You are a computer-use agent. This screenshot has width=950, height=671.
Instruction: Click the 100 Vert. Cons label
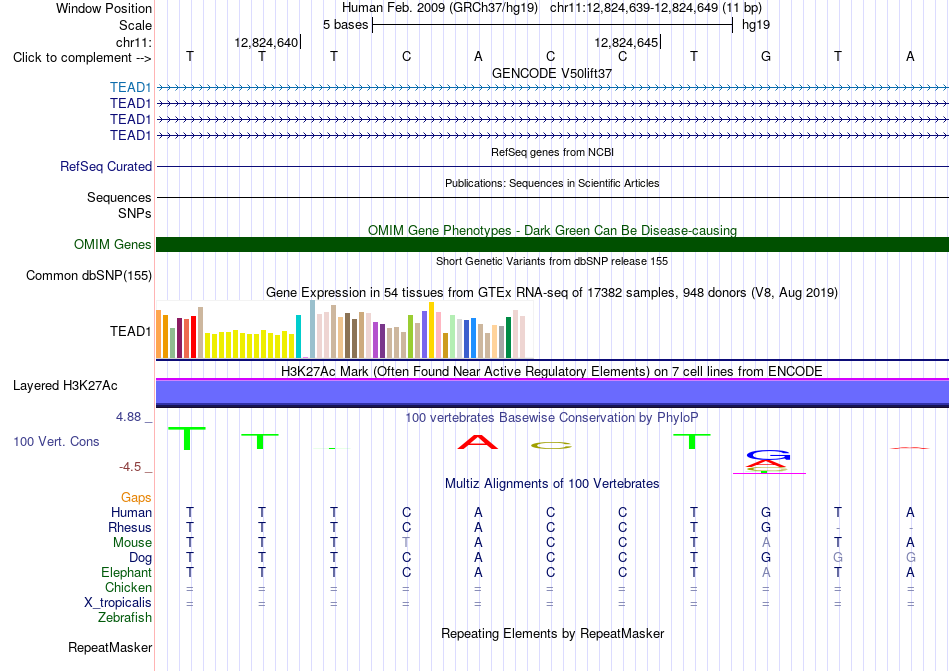[x=56, y=441]
